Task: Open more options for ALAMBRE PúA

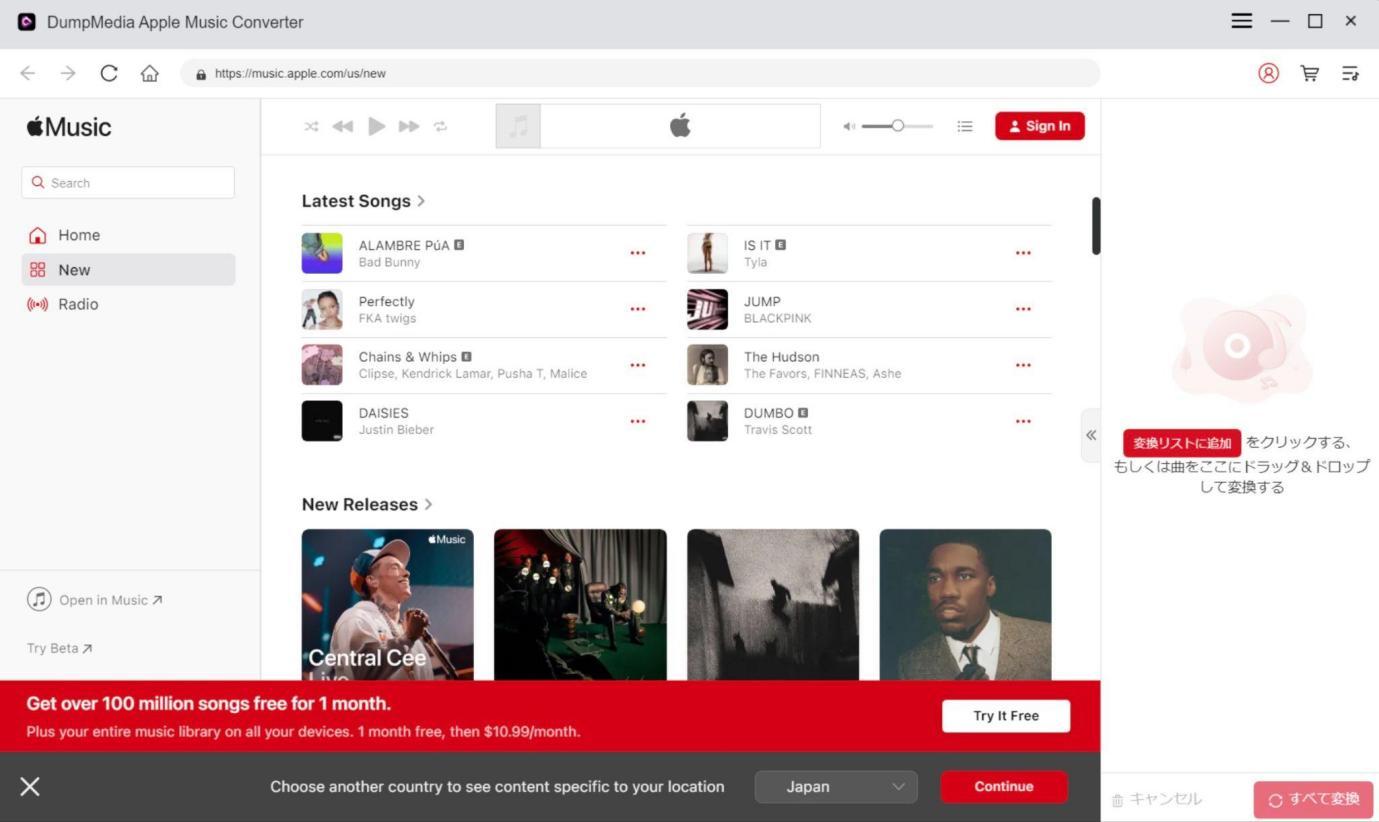Action: pyautogui.click(x=638, y=253)
